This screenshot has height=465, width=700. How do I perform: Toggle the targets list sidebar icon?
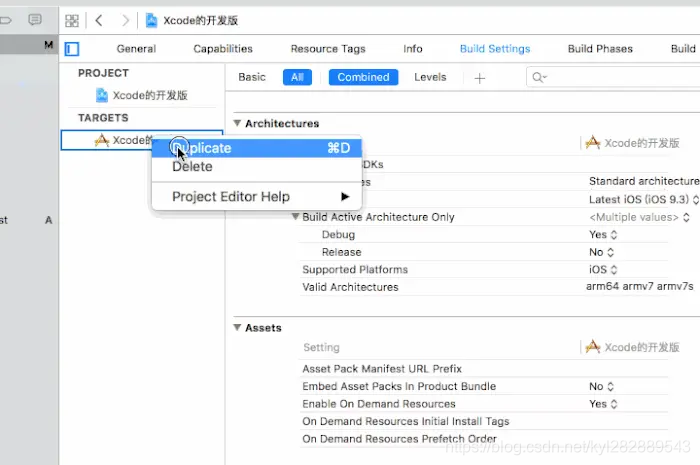(x=72, y=49)
